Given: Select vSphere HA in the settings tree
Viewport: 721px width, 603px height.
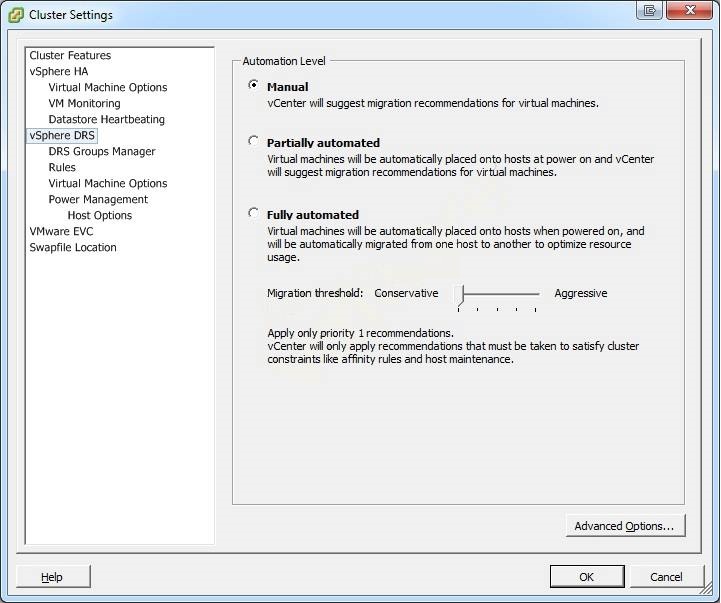Looking at the screenshot, I should (59, 71).
